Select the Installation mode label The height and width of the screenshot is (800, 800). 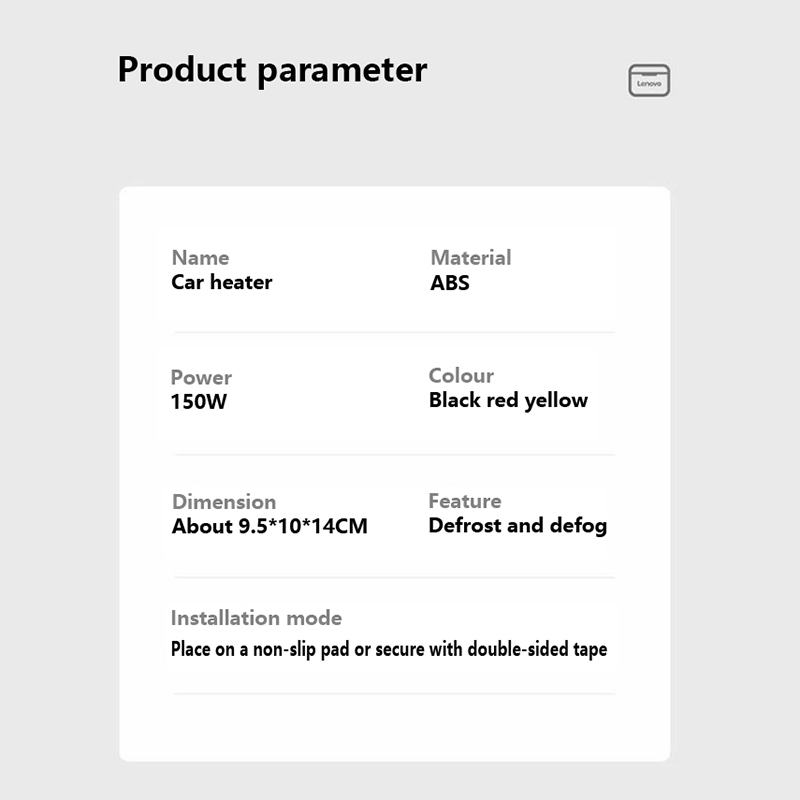(x=256, y=618)
